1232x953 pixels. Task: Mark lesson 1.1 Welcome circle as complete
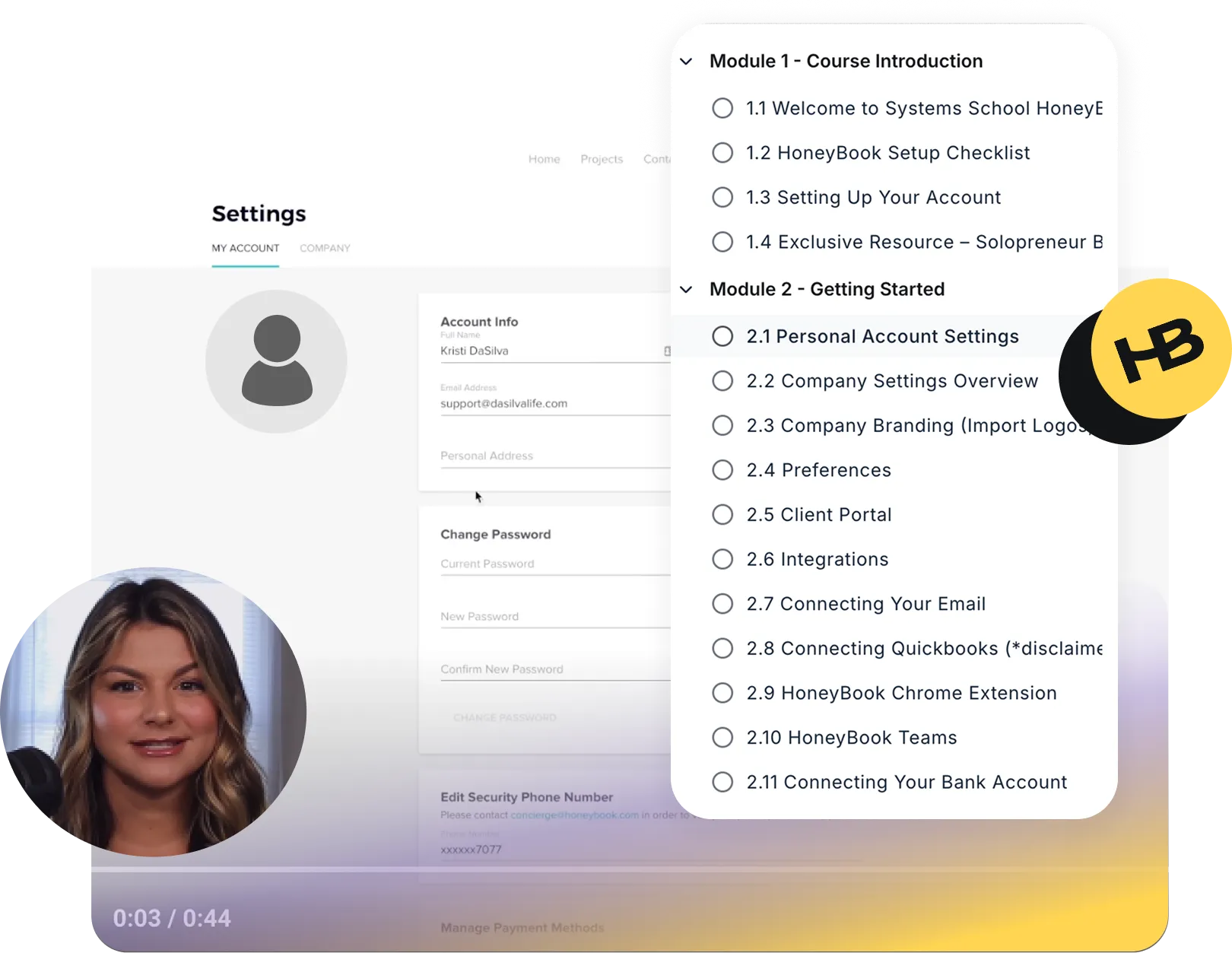point(722,108)
